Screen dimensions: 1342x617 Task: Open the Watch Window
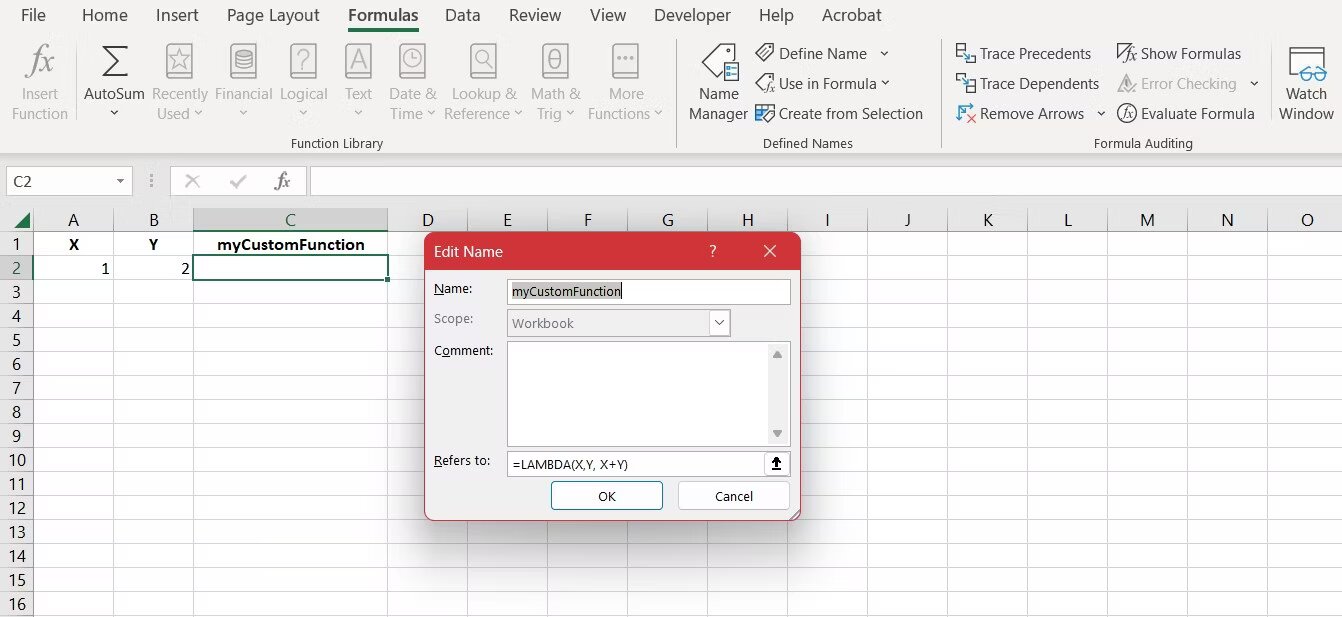click(x=1305, y=80)
